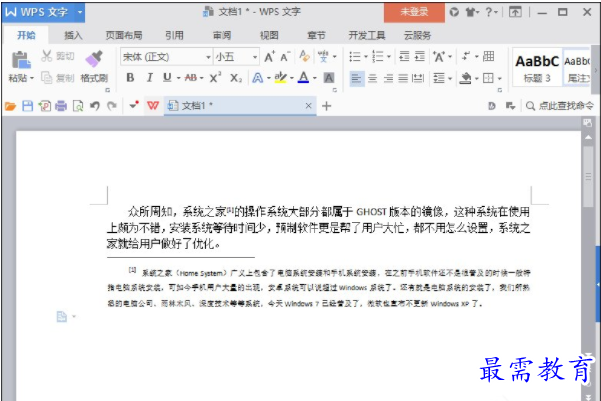Apply numbered list
The height and width of the screenshot is (401, 601).
pyautogui.click(x=378, y=57)
